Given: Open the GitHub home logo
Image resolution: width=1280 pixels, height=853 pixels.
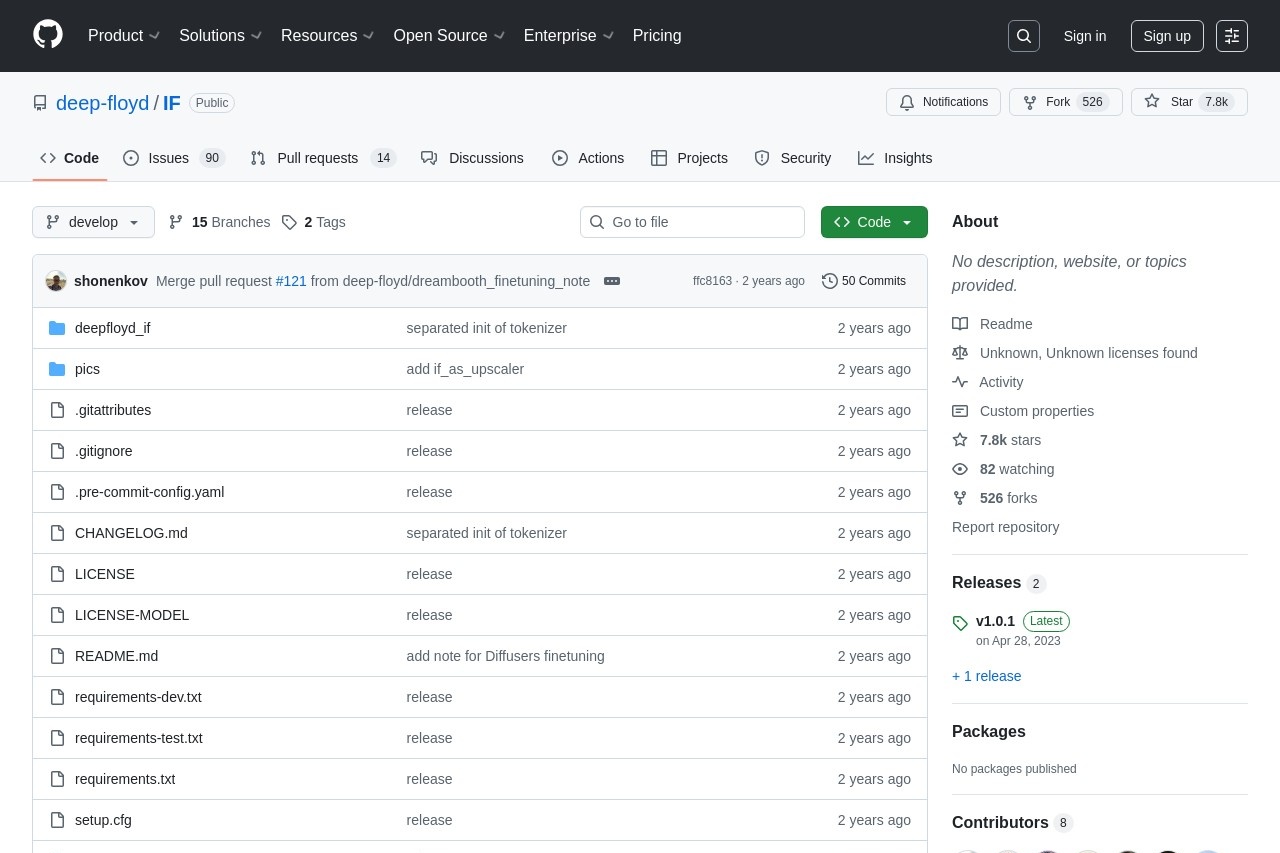Looking at the screenshot, I should point(48,35).
